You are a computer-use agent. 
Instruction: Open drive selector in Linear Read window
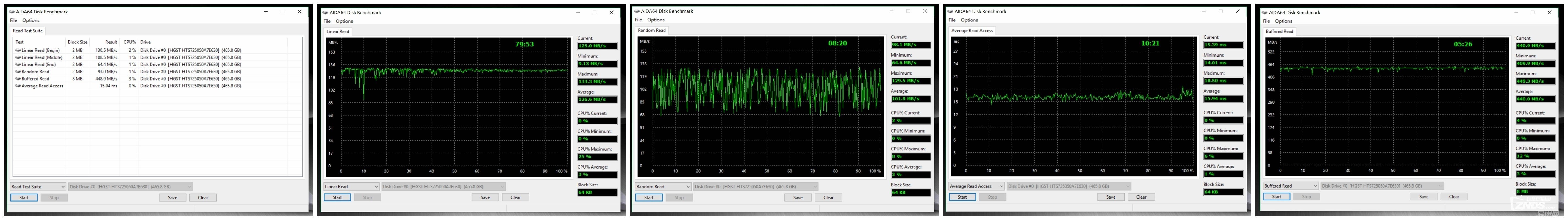point(444,186)
